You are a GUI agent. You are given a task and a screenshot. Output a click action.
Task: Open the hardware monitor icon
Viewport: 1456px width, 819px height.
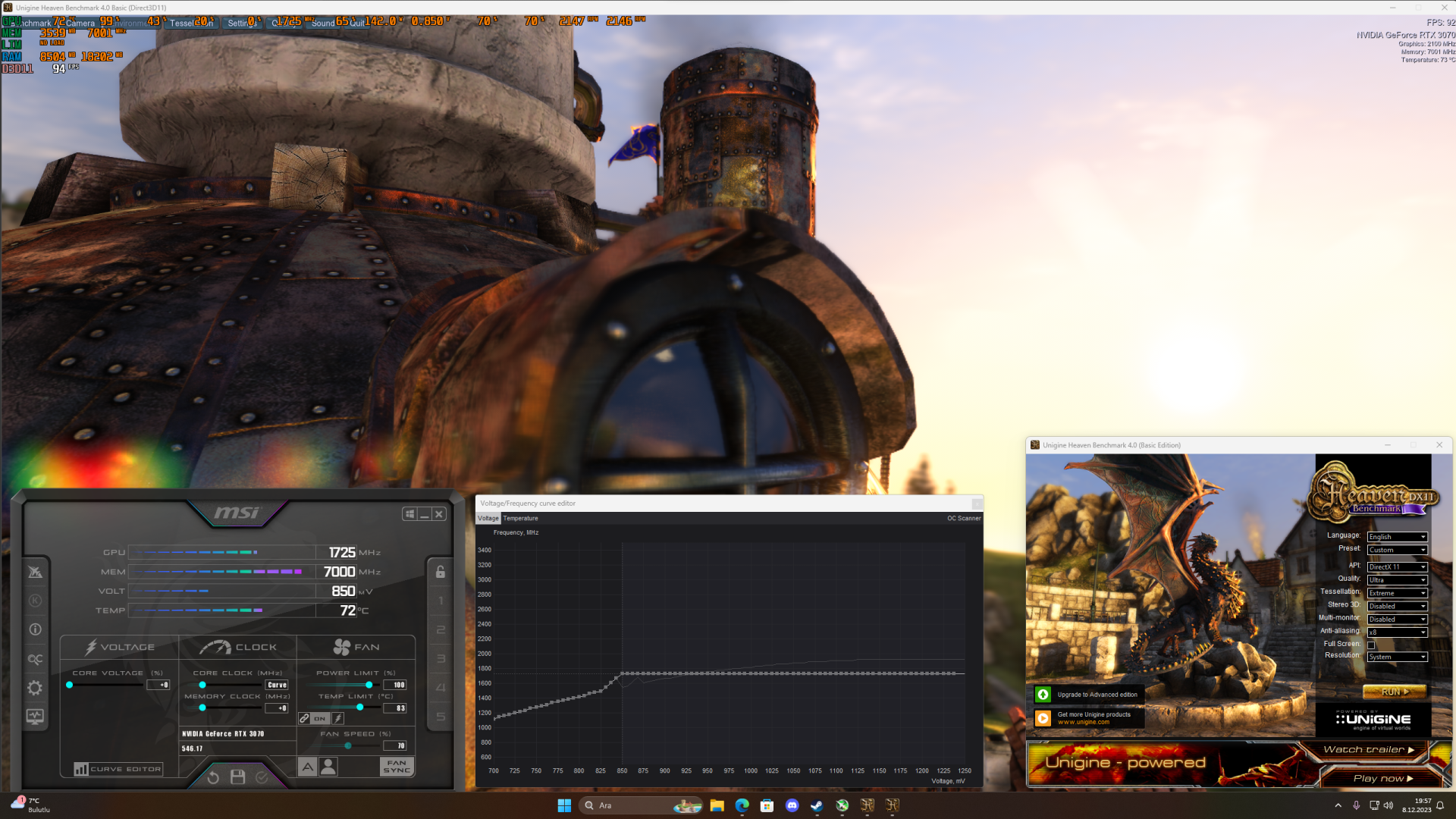click(x=35, y=717)
